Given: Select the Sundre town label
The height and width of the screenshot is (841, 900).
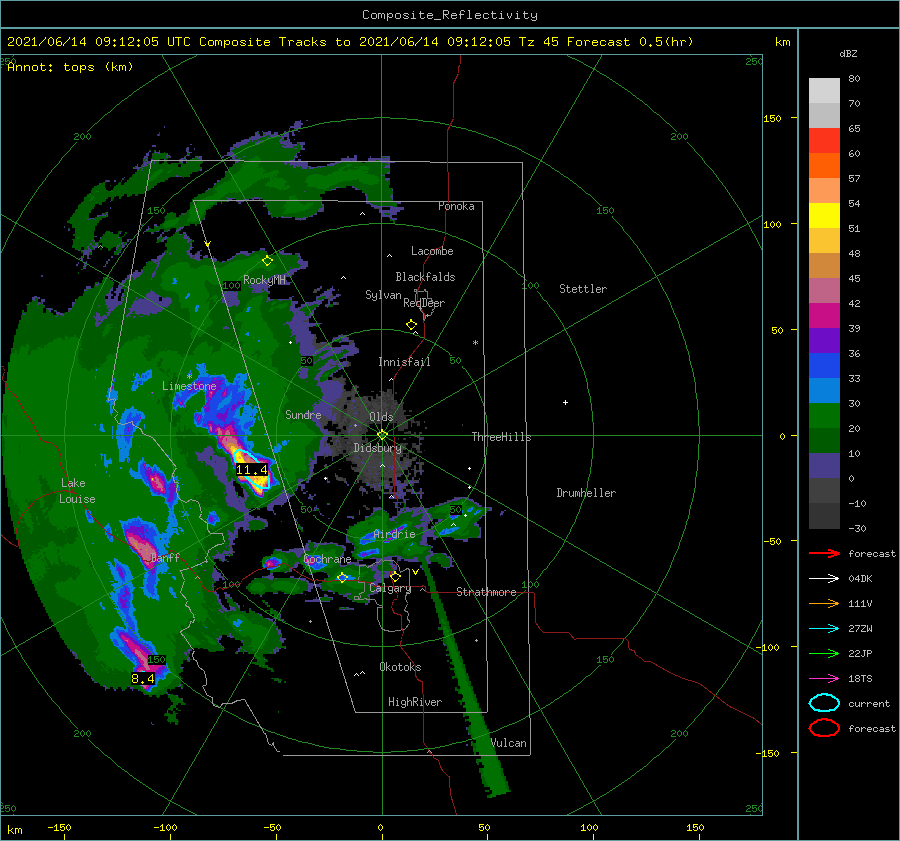Looking at the screenshot, I should coord(303,414).
